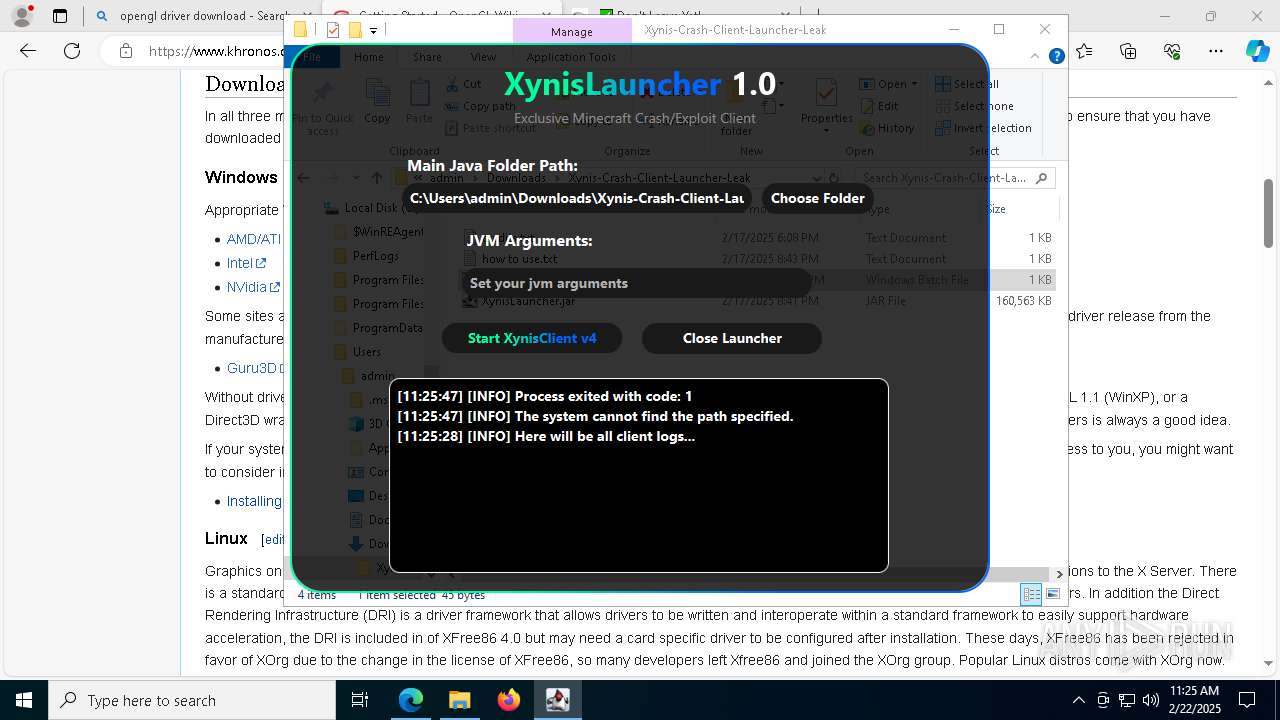Image resolution: width=1280 pixels, height=720 pixels.
Task: Click the taskbar search box
Action: (192, 700)
